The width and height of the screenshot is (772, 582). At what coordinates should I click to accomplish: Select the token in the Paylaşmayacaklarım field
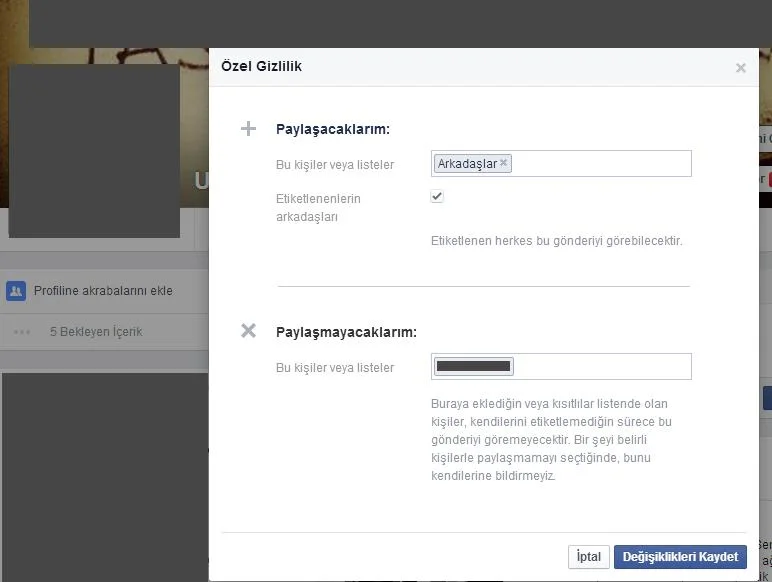point(474,367)
